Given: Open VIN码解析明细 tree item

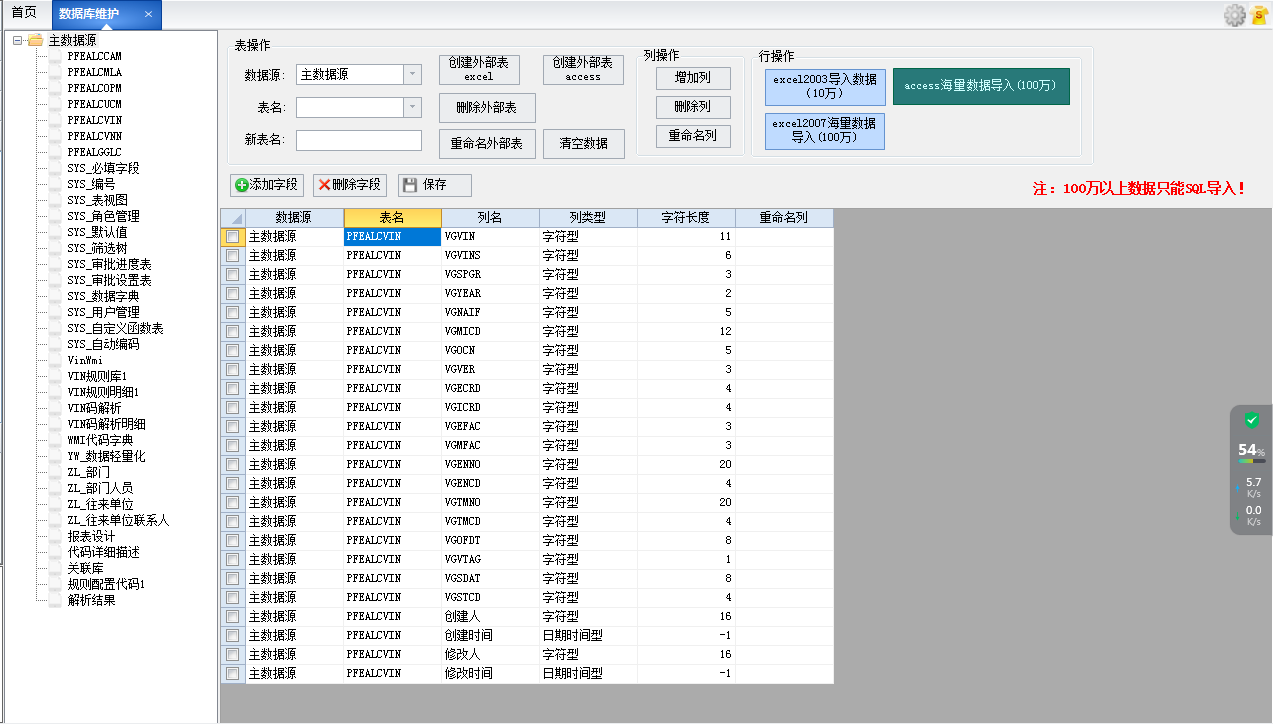Looking at the screenshot, I should [107, 424].
